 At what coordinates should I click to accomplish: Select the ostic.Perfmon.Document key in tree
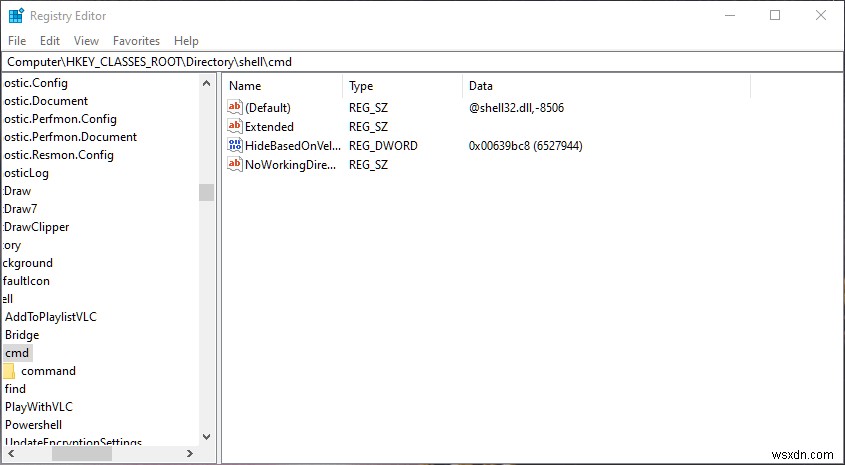point(70,137)
